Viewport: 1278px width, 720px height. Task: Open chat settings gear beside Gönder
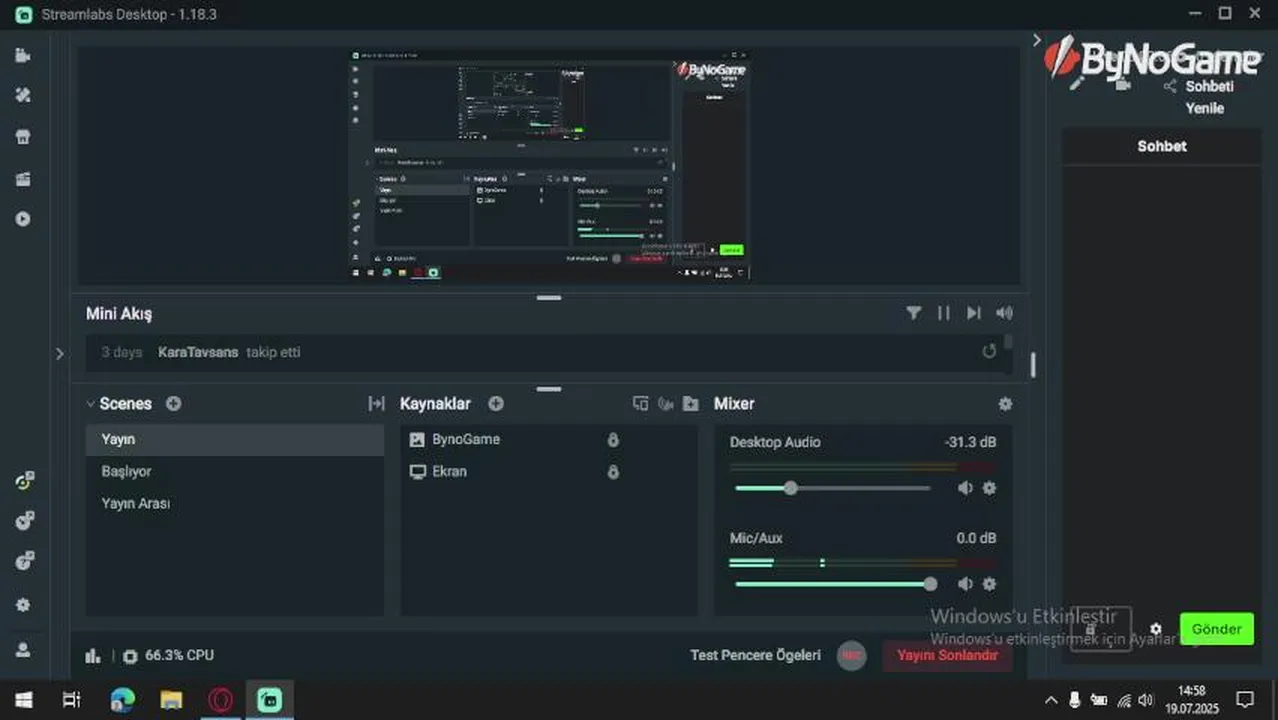(x=1155, y=629)
